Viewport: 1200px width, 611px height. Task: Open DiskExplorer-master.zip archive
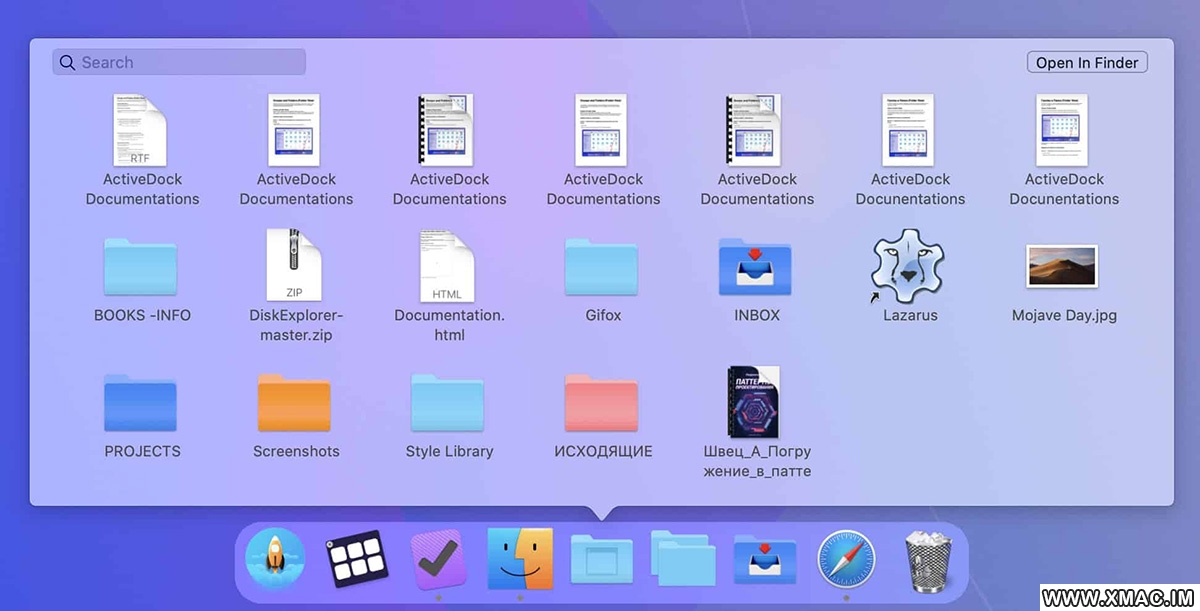(x=295, y=265)
